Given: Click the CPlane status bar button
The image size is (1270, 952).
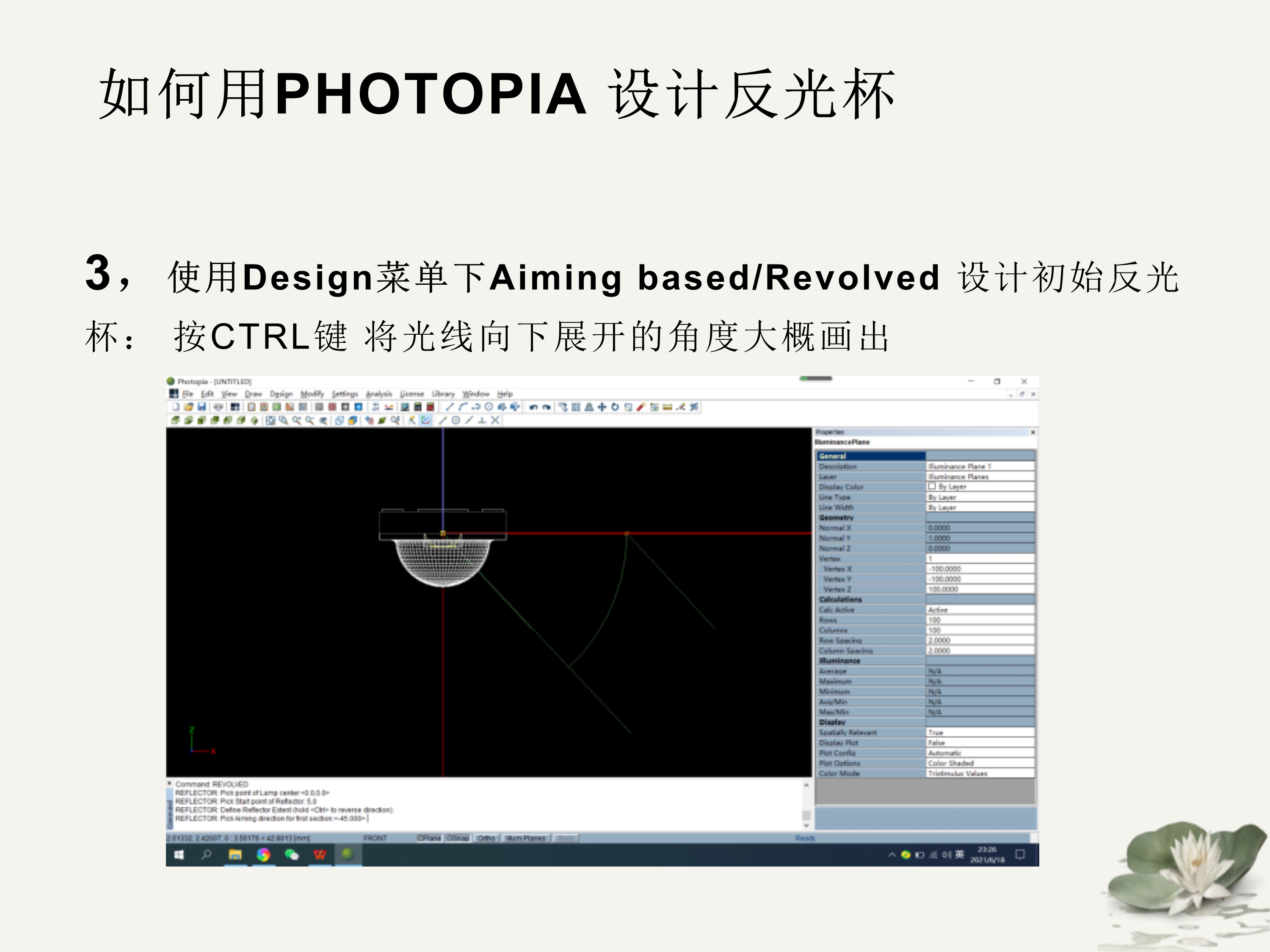Looking at the screenshot, I should pos(429,838).
